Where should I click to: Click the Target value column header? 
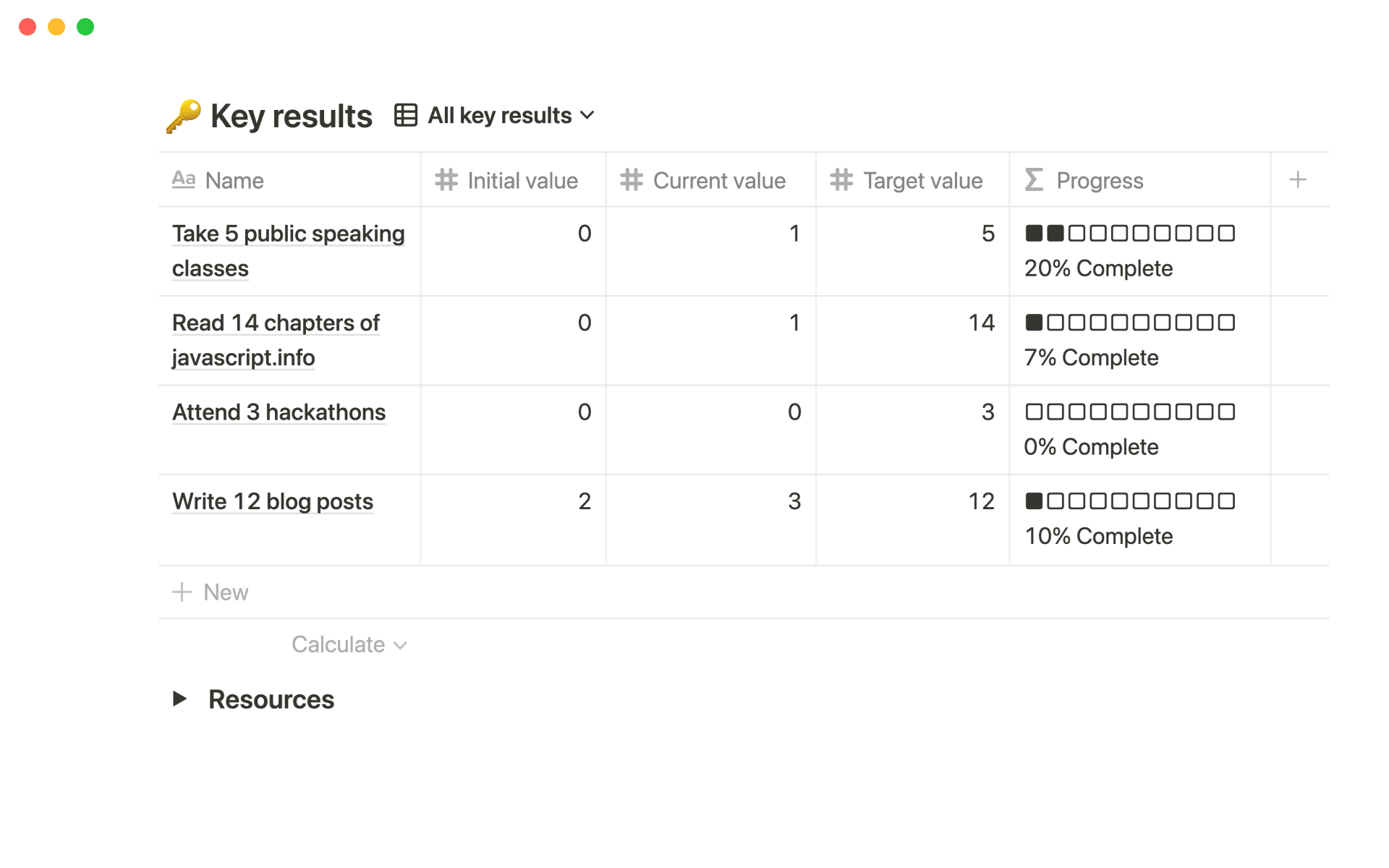pos(922,180)
